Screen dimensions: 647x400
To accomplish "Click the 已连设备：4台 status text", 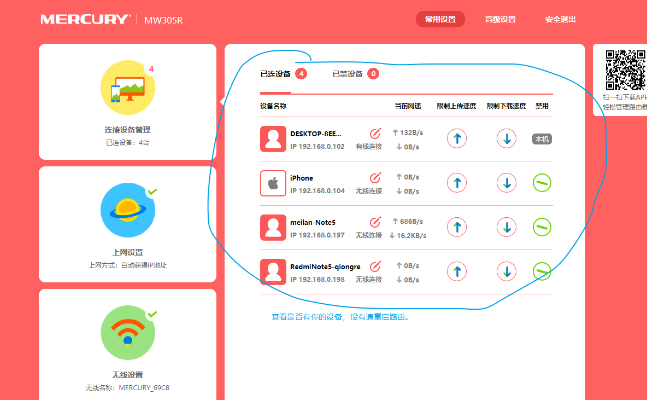I will pos(128,143).
